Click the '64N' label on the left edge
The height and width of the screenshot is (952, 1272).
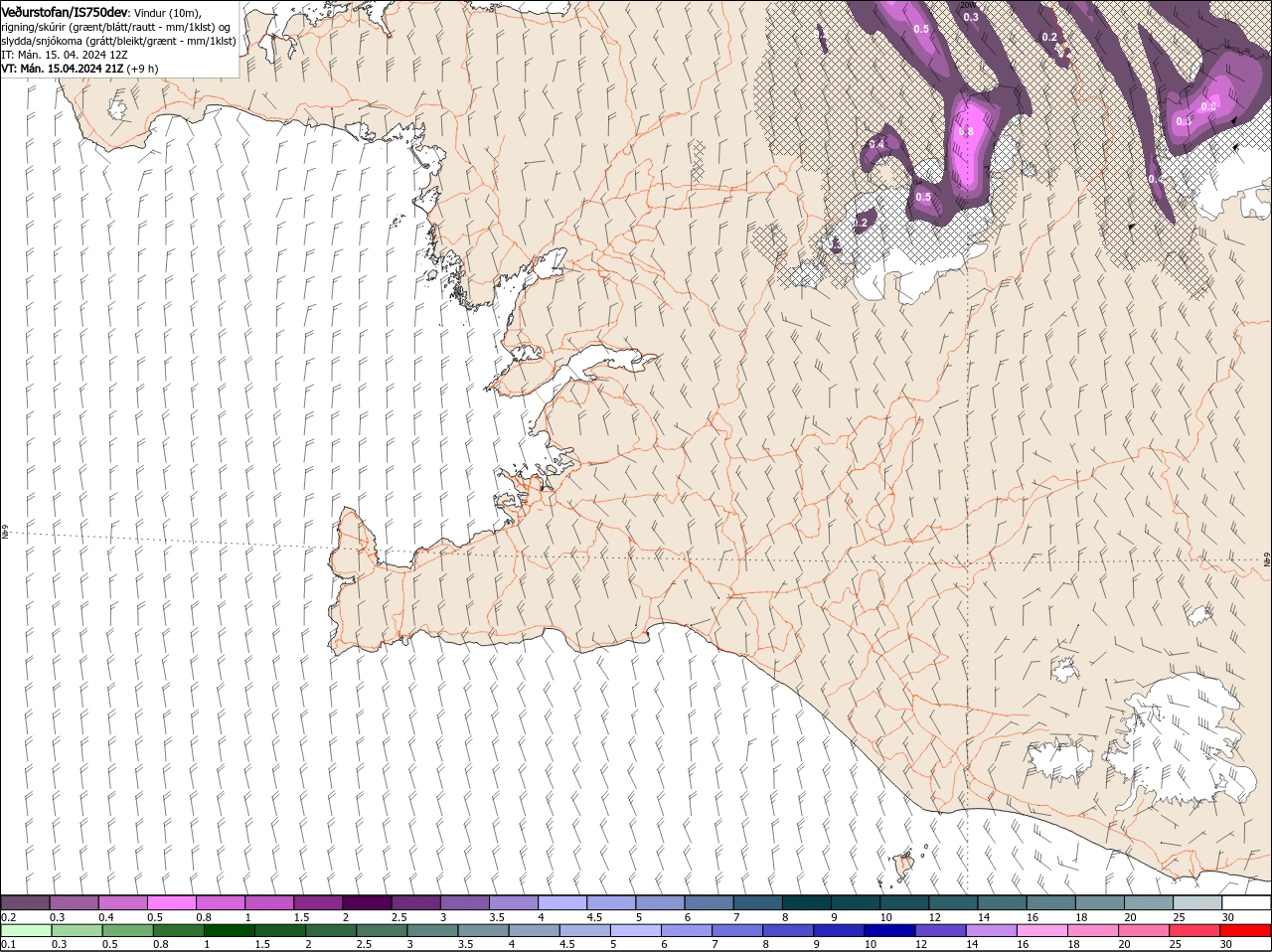[4, 533]
